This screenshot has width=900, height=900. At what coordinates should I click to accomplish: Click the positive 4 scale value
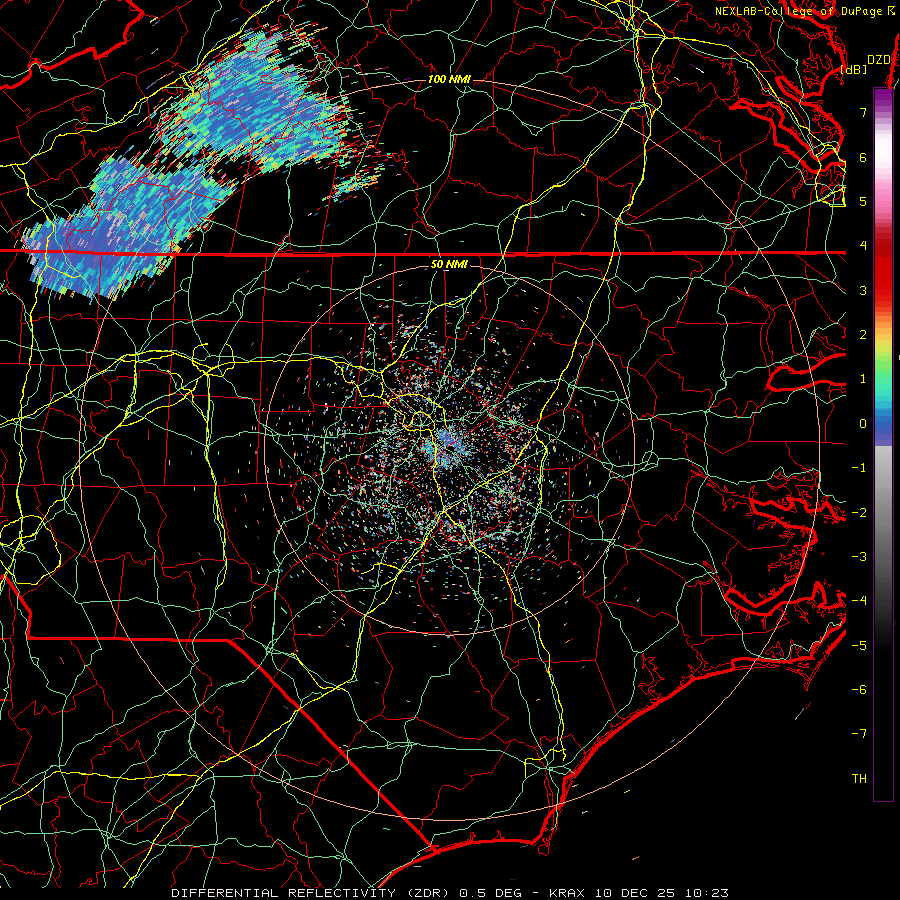[x=863, y=246]
